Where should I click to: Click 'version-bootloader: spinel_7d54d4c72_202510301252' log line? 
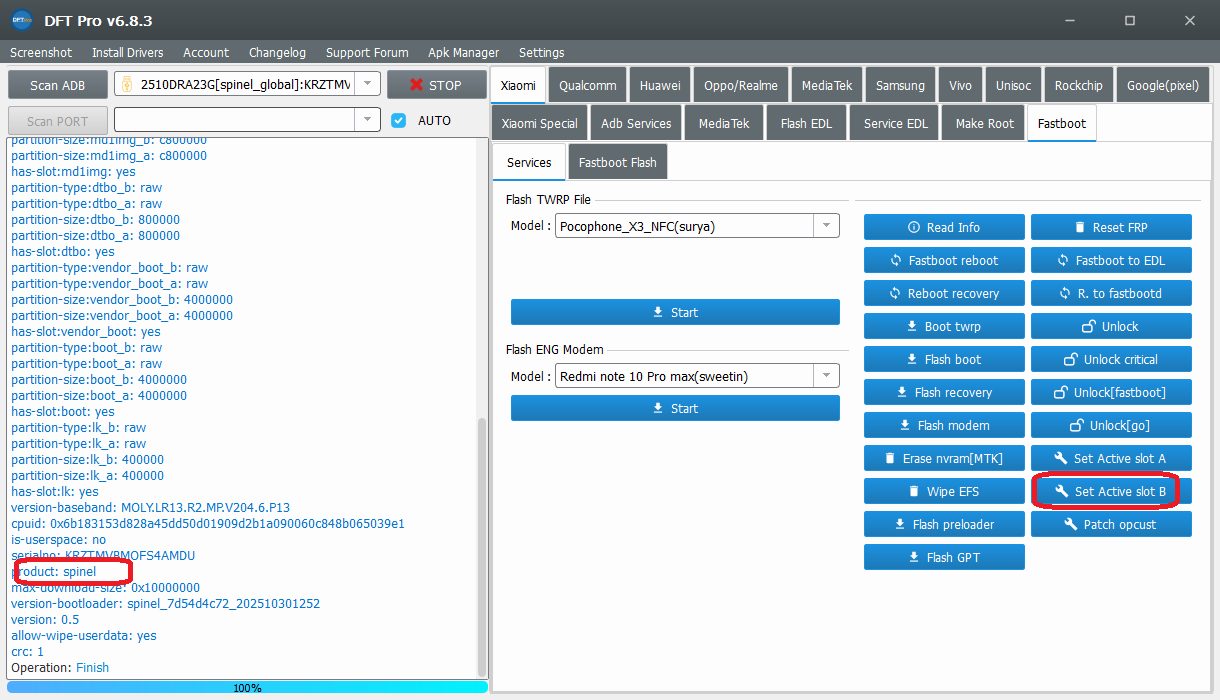(165, 604)
